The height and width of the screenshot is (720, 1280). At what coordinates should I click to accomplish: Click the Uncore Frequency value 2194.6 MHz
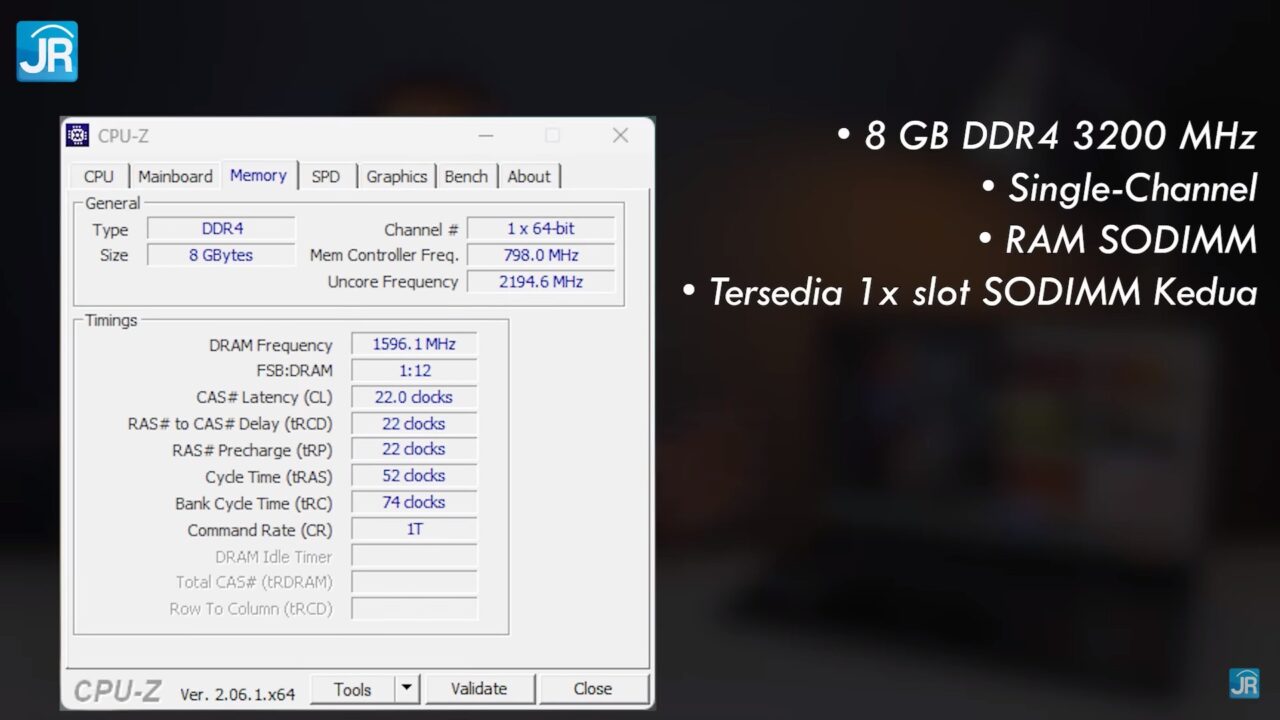541,282
